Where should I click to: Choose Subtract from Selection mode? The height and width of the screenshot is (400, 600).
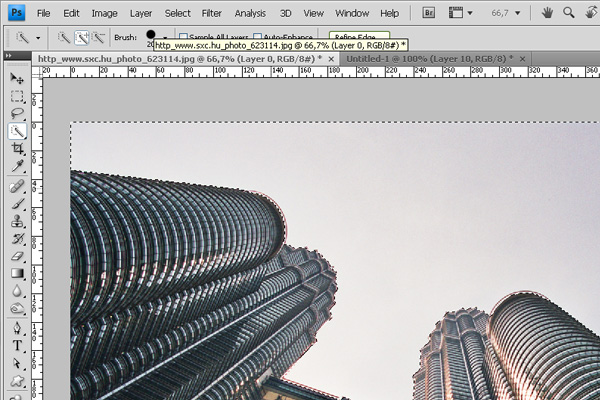pos(99,38)
